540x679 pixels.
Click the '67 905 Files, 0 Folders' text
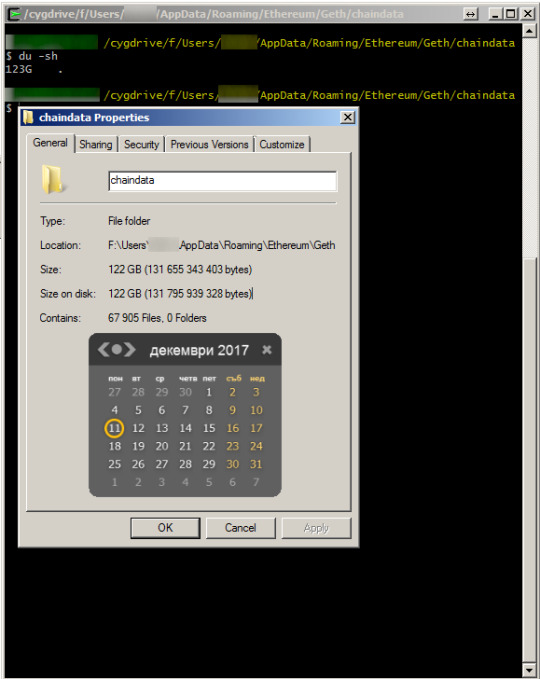click(x=157, y=318)
